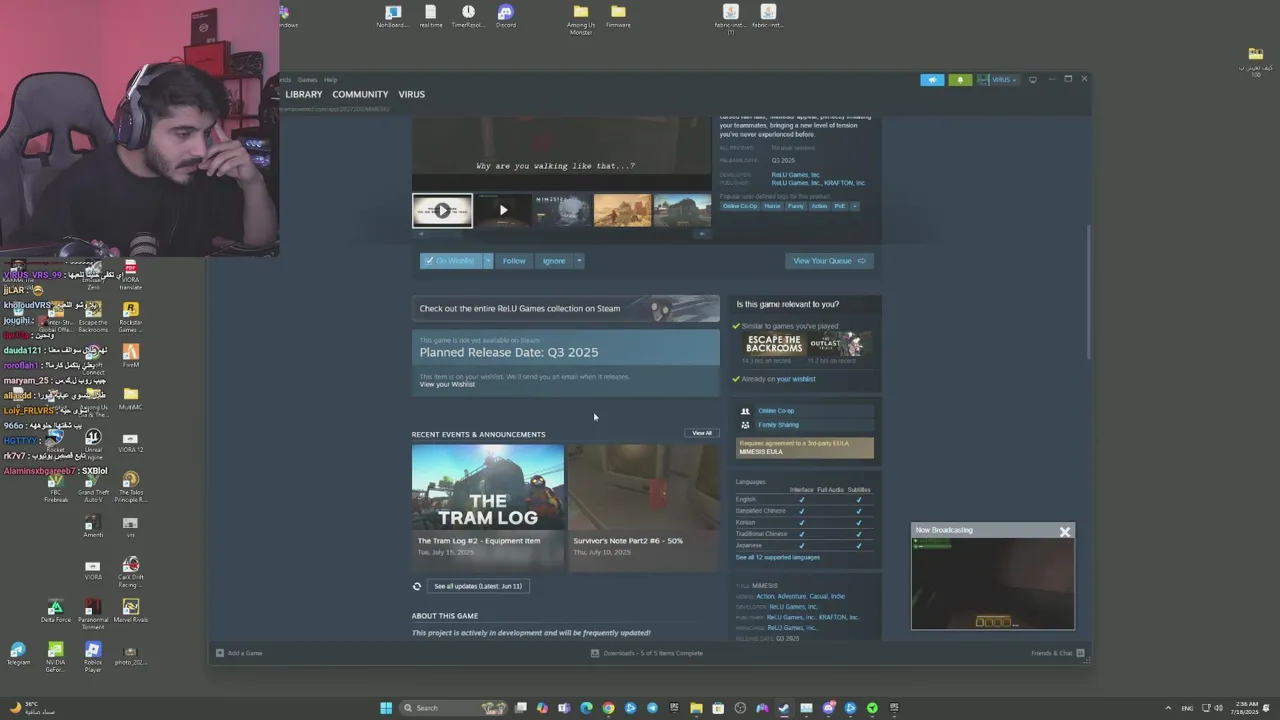The image size is (1280, 720).
Task: Open The Tram Log #2 announcement
Action: click(x=488, y=508)
